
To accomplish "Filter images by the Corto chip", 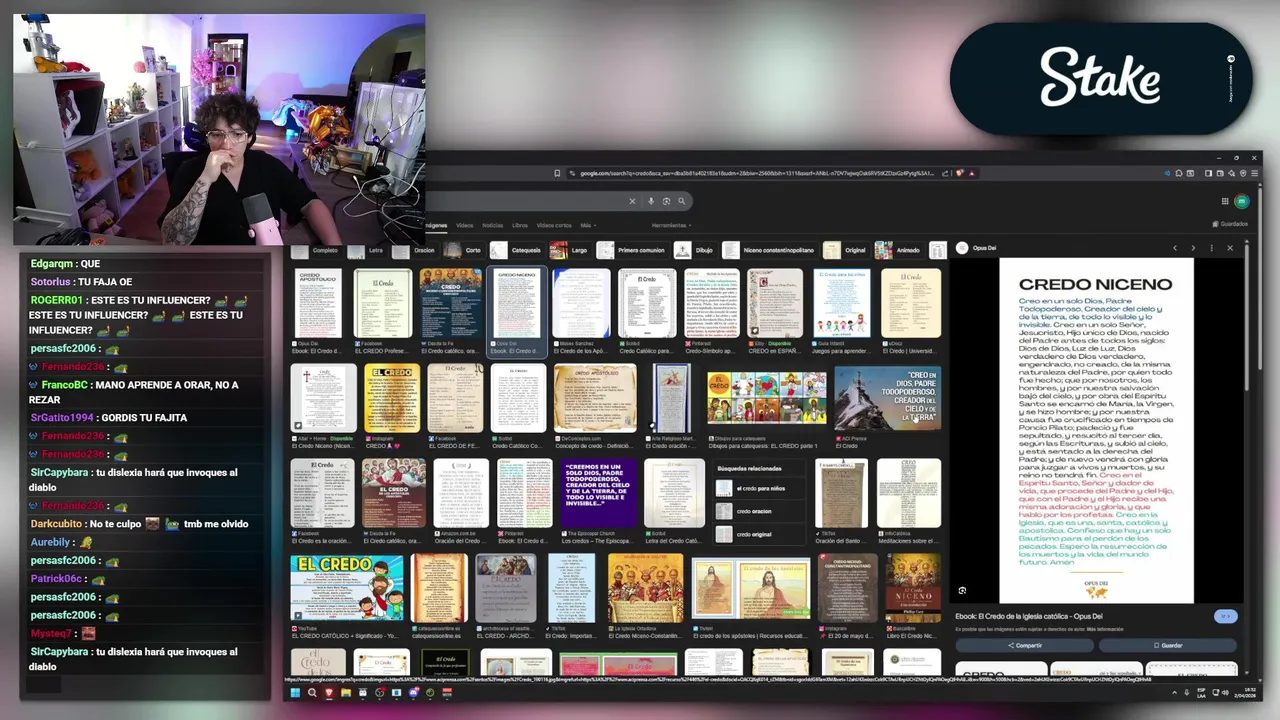I will click(464, 250).
